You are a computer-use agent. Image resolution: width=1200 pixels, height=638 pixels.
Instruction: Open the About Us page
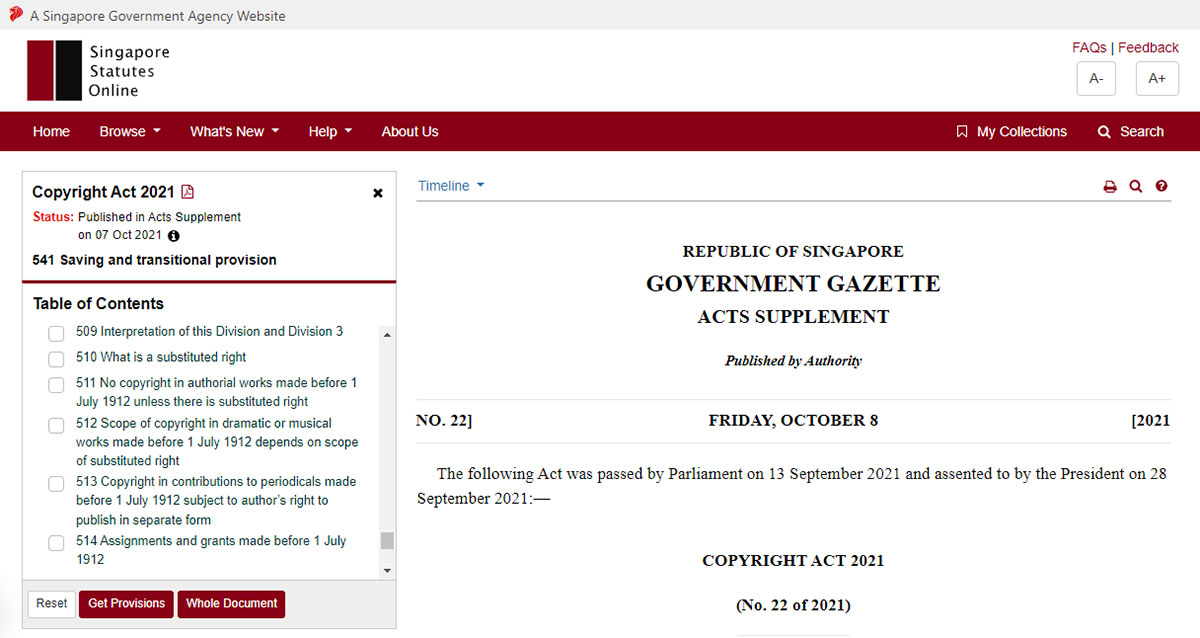410,131
